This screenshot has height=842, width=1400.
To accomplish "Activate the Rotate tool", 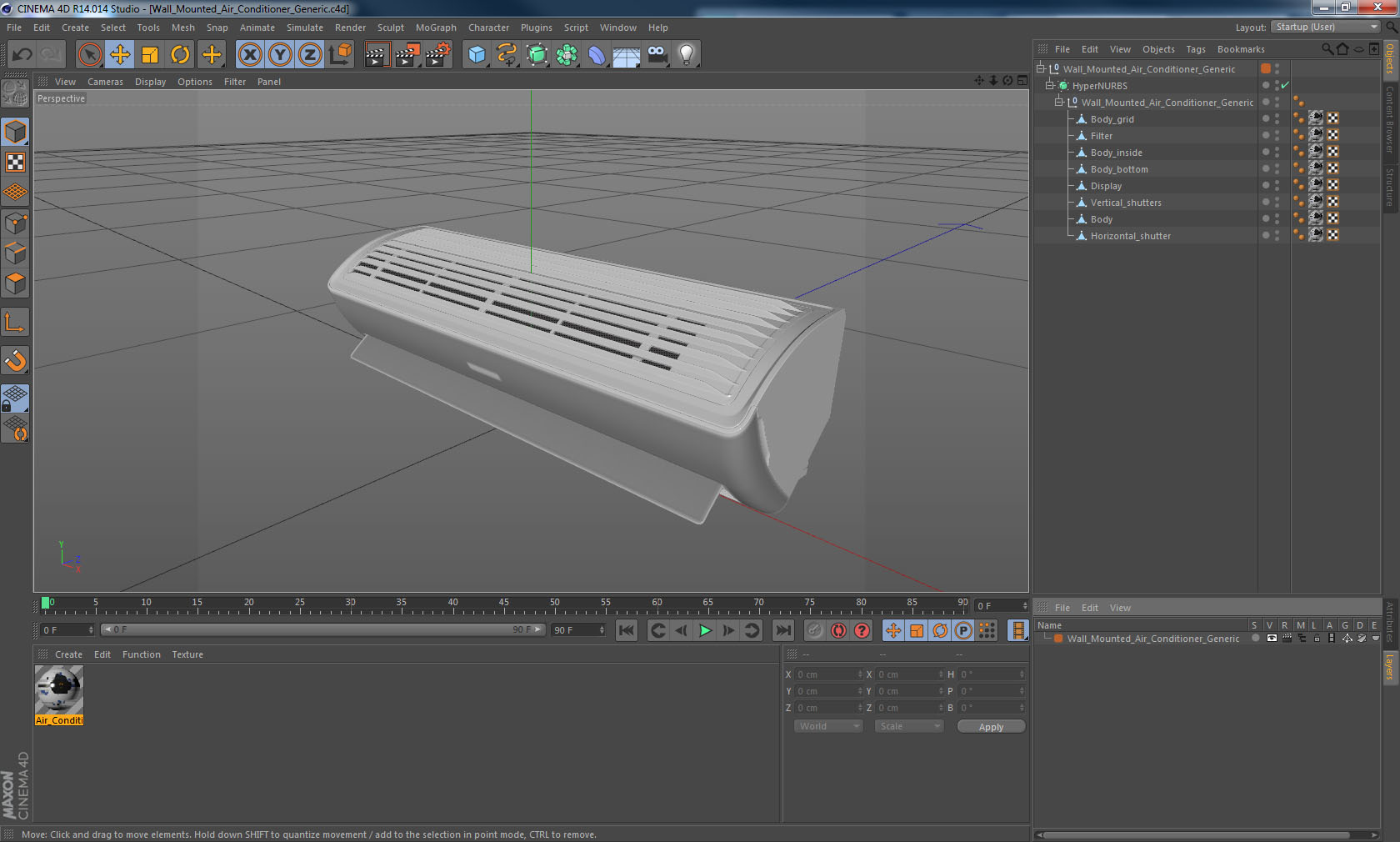I will tap(180, 55).
